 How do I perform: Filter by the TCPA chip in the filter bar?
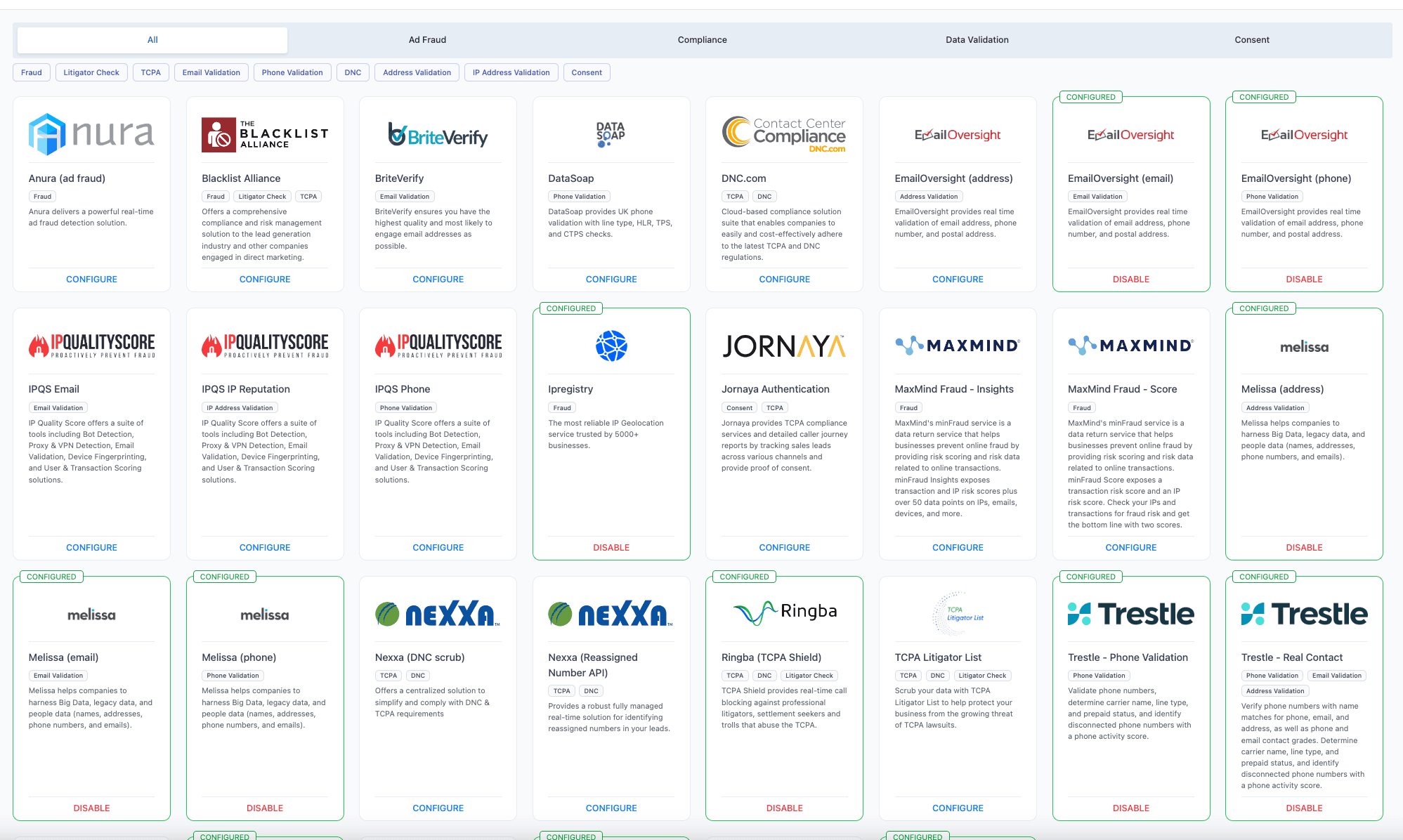(150, 72)
